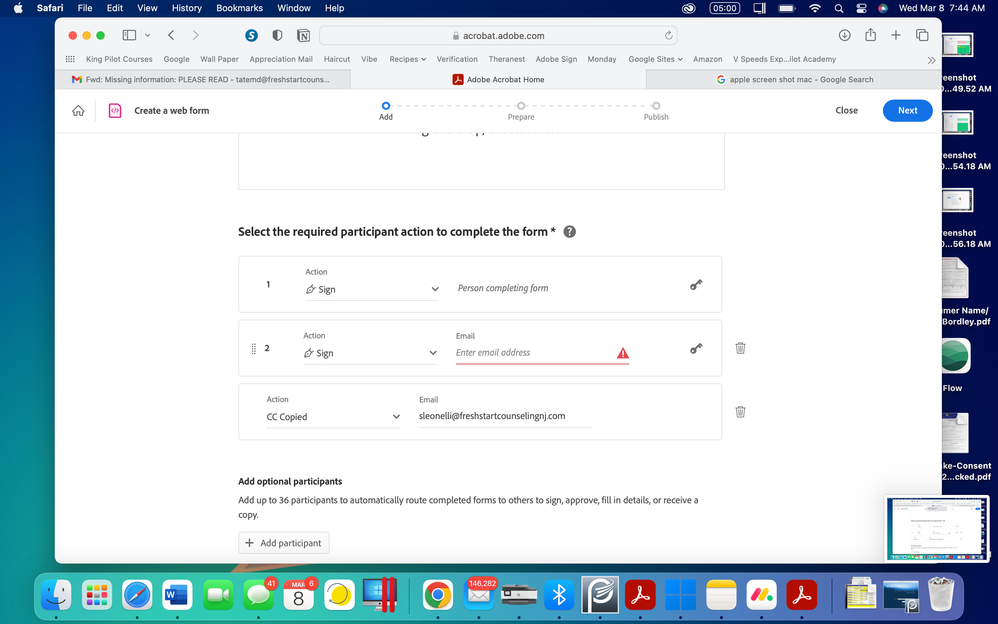Click the help question mark beside participant action heading
This screenshot has width=998, height=624.
coord(569,231)
